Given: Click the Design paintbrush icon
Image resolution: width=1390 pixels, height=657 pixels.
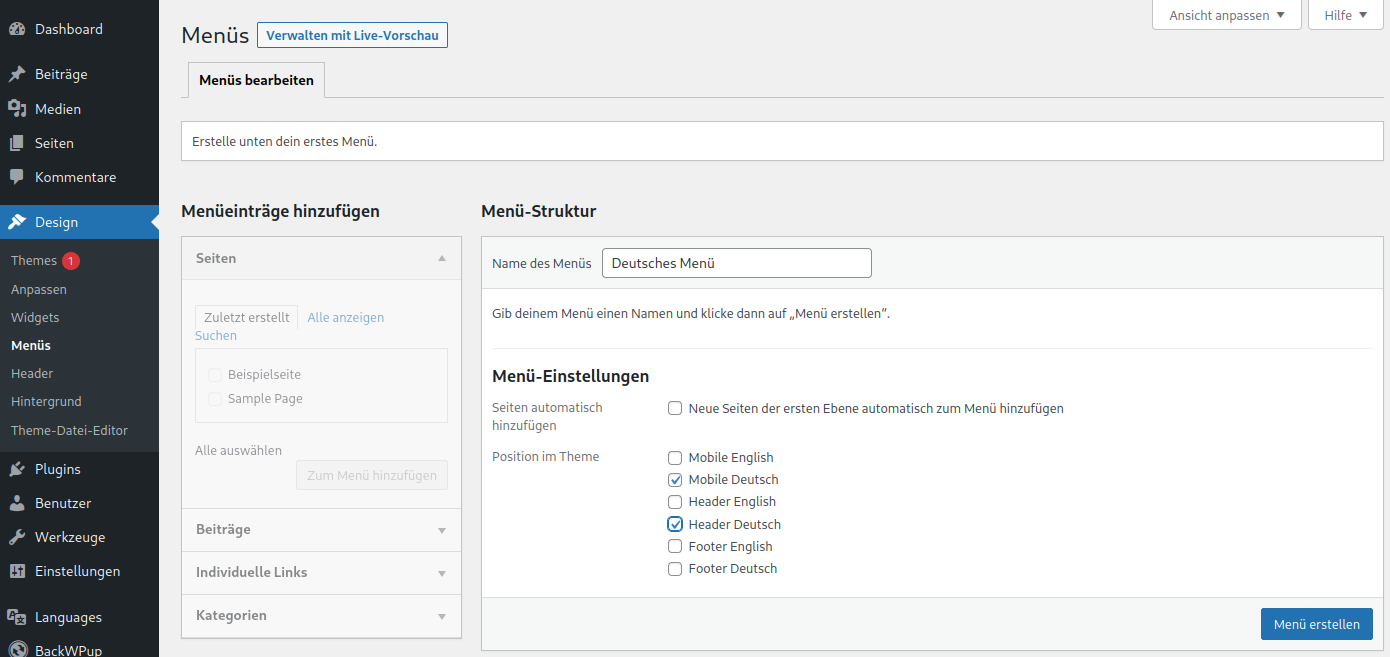Looking at the screenshot, I should click(x=17, y=222).
